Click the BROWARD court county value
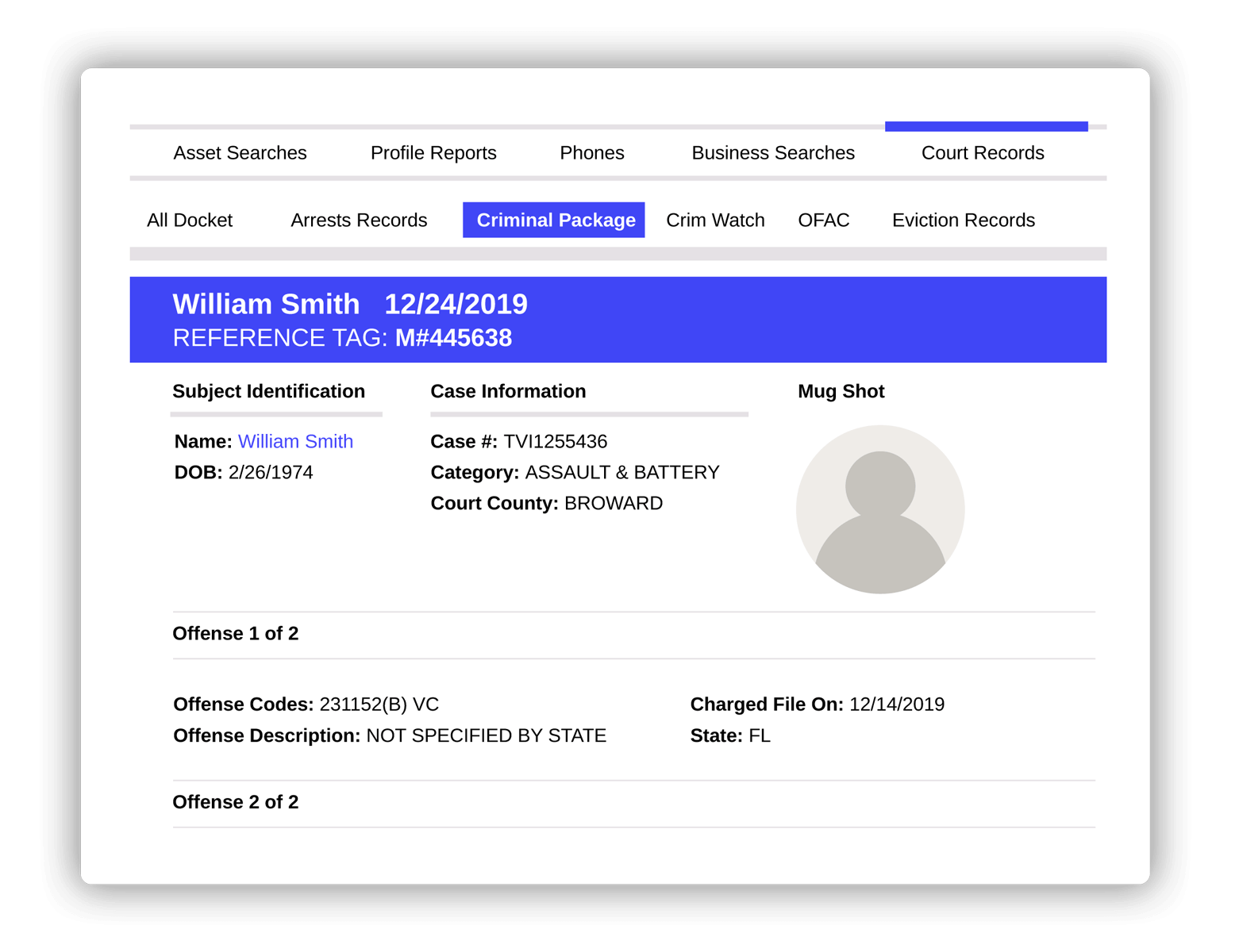This screenshot has width=1239, height=952. [x=614, y=503]
